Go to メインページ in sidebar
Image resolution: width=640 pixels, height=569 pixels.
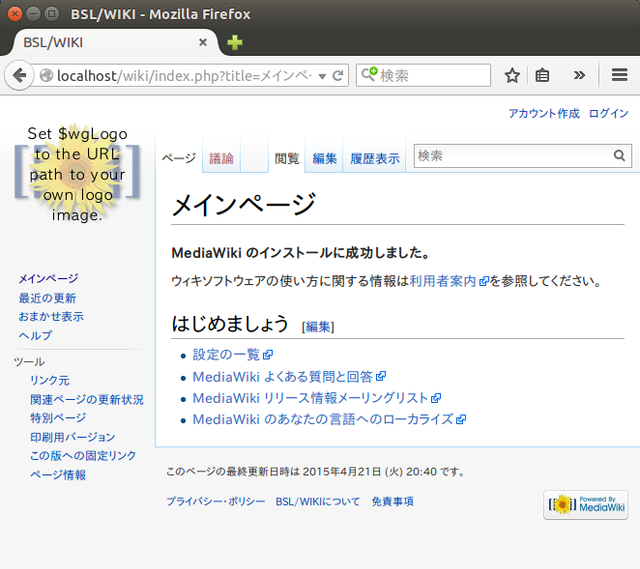point(48,279)
